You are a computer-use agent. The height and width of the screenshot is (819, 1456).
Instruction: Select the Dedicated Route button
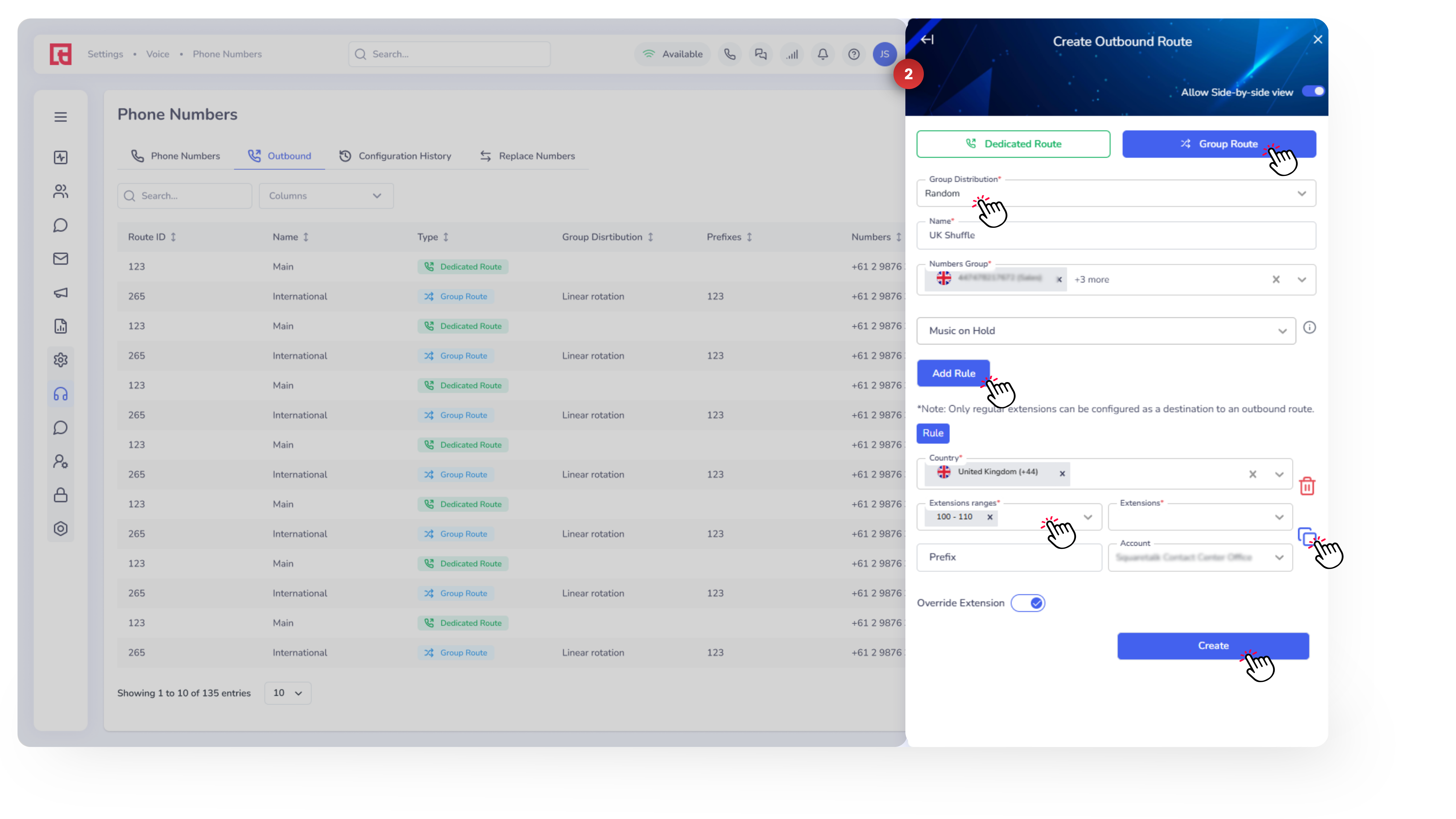tap(1013, 144)
